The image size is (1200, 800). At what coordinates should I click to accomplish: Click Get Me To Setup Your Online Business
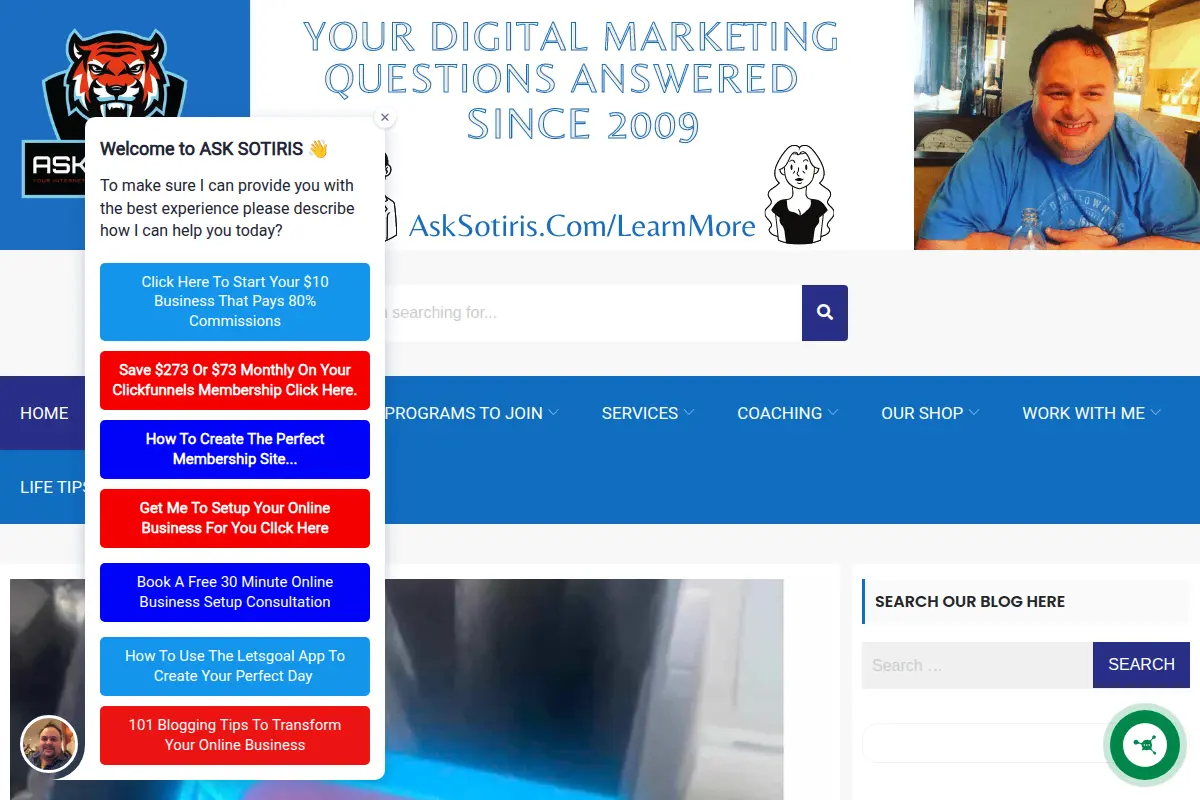(235, 518)
